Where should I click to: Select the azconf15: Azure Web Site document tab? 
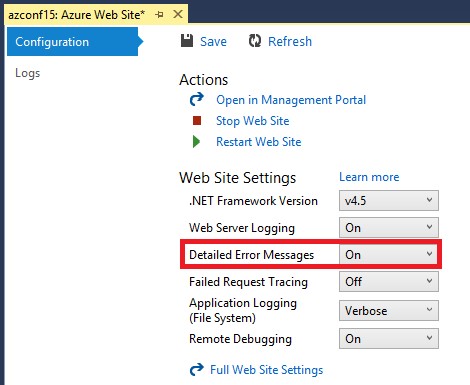coord(77,15)
